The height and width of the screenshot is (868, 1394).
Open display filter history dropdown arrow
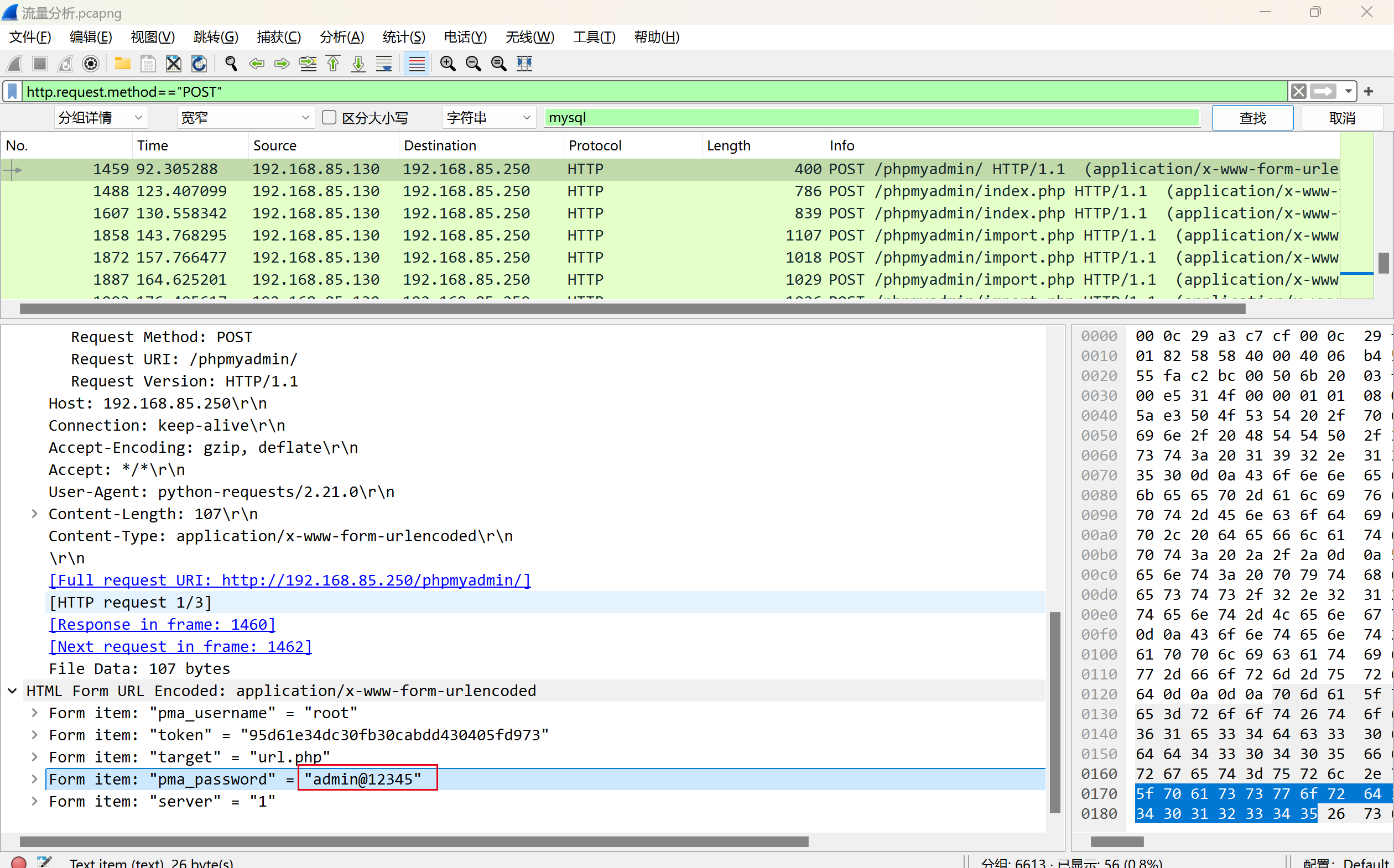(1348, 91)
